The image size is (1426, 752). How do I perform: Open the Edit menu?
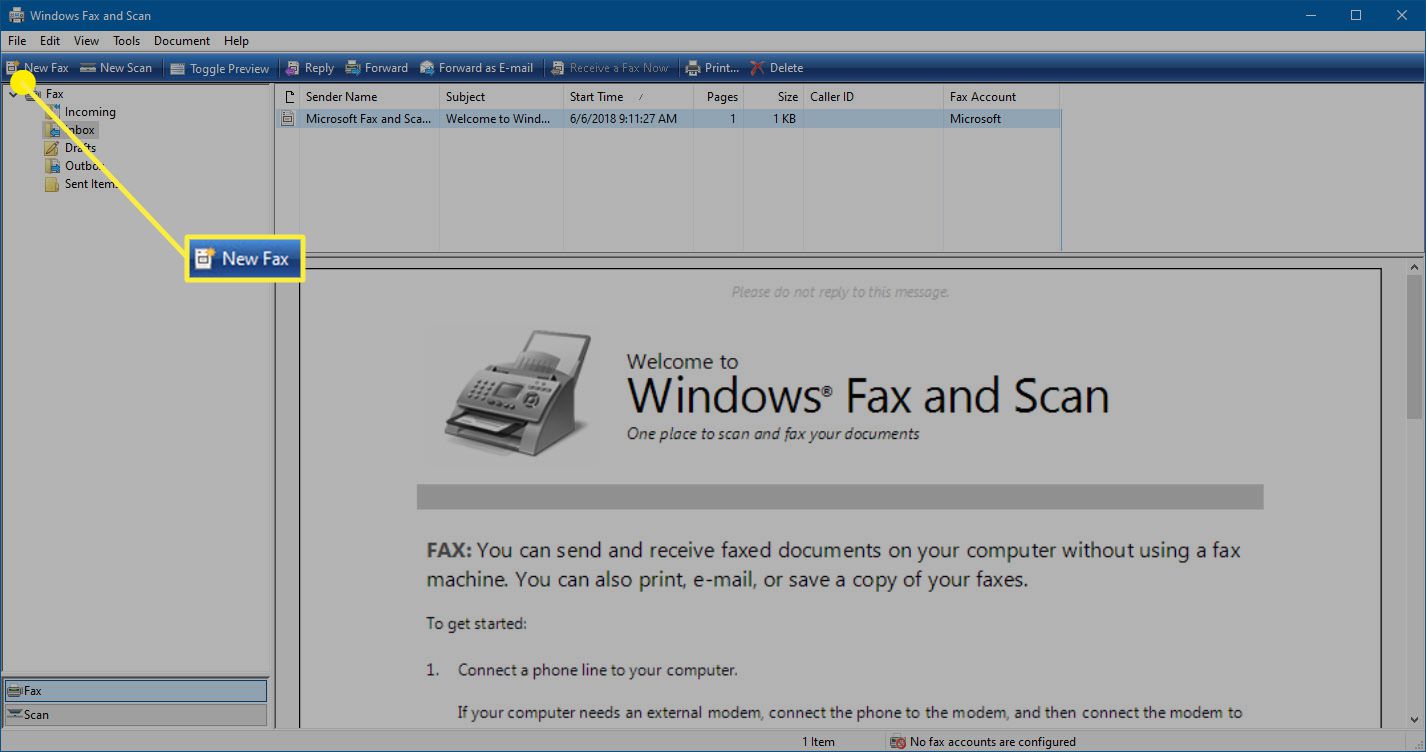(x=50, y=41)
